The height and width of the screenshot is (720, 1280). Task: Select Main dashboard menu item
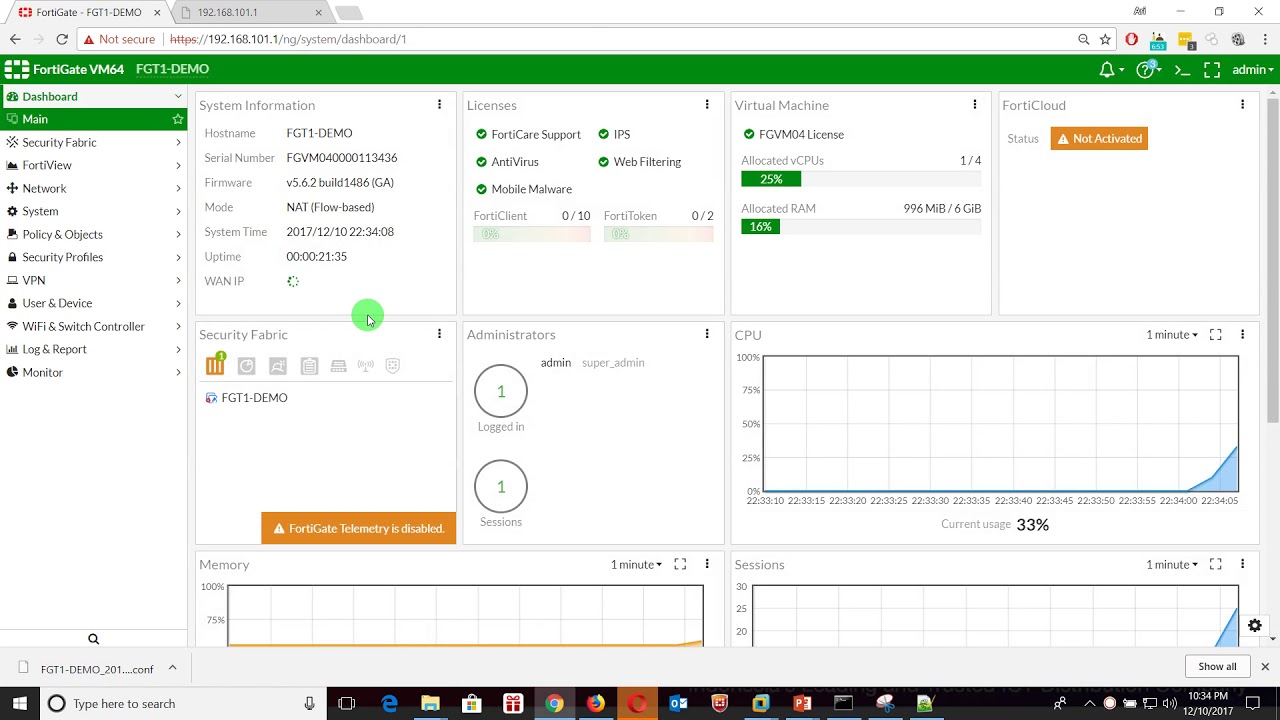point(94,119)
